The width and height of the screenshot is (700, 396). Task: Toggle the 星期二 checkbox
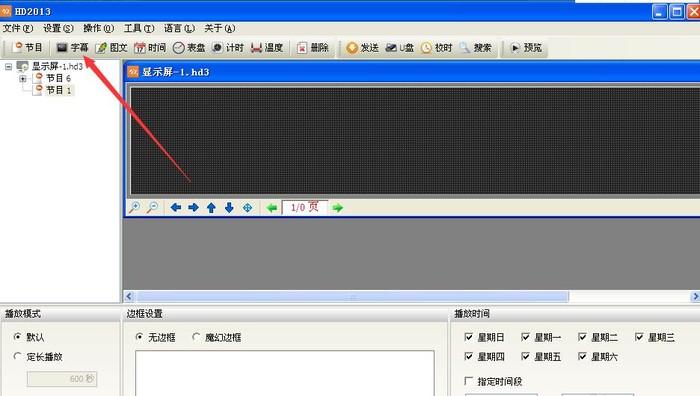coord(582,337)
